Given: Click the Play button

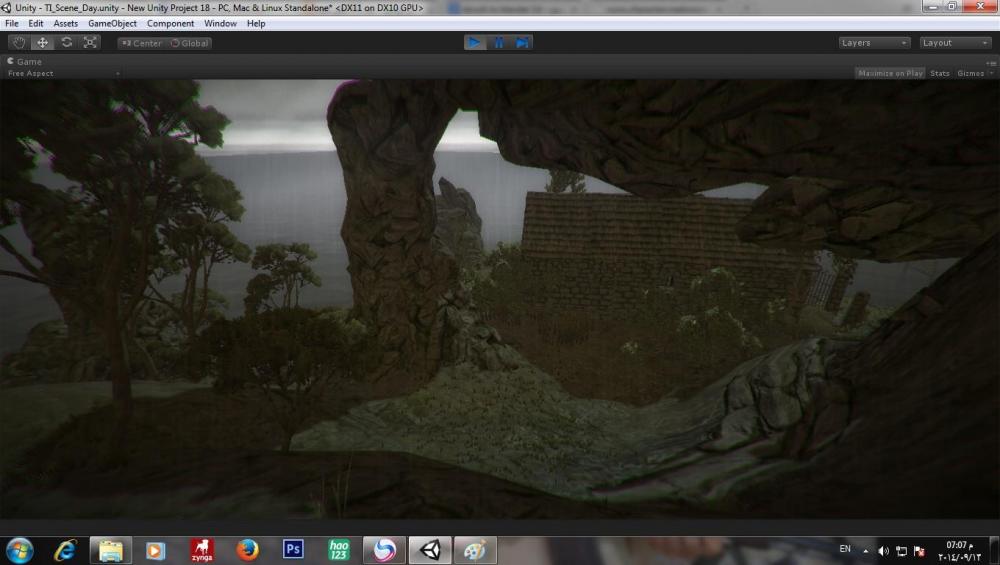Looking at the screenshot, I should click(x=474, y=43).
